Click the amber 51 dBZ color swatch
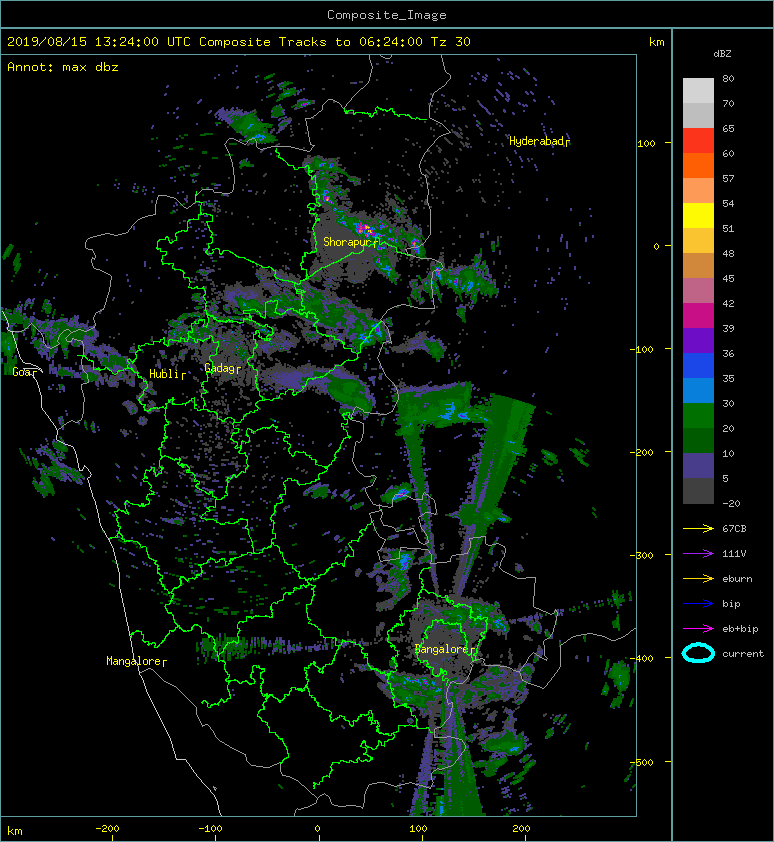The image size is (774, 842). [698, 240]
